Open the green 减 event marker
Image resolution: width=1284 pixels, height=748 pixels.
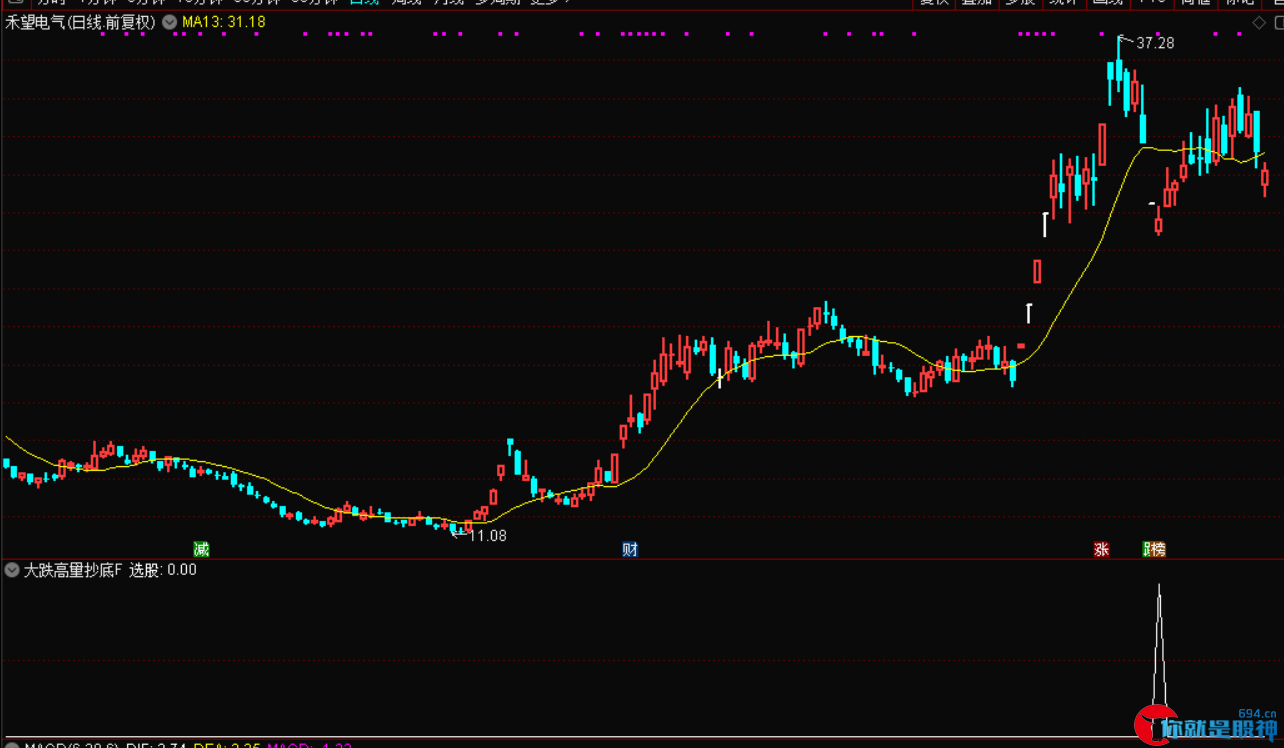click(x=202, y=549)
